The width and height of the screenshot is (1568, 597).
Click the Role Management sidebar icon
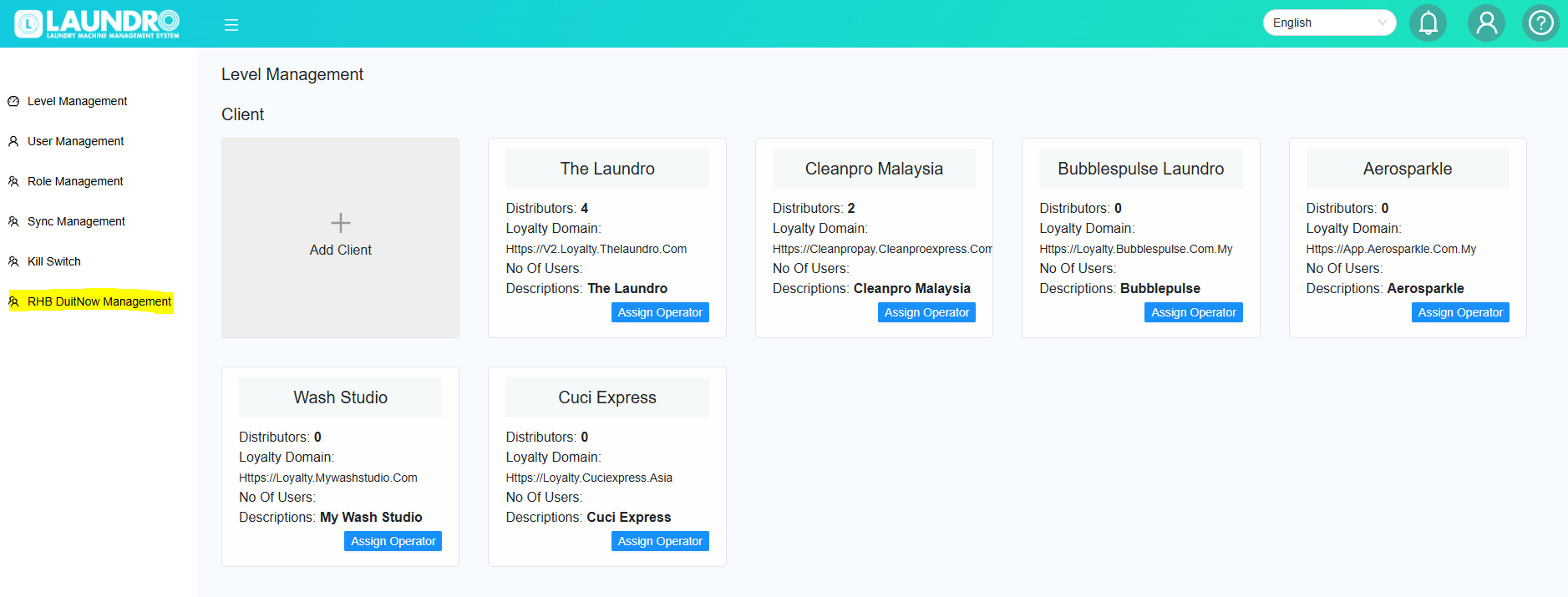point(13,181)
